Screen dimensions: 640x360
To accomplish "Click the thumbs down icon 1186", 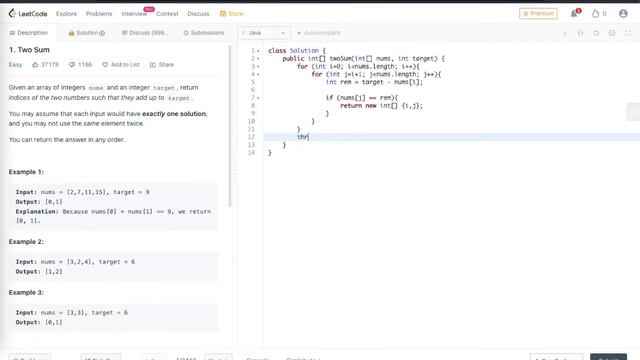I will pyautogui.click(x=72, y=64).
